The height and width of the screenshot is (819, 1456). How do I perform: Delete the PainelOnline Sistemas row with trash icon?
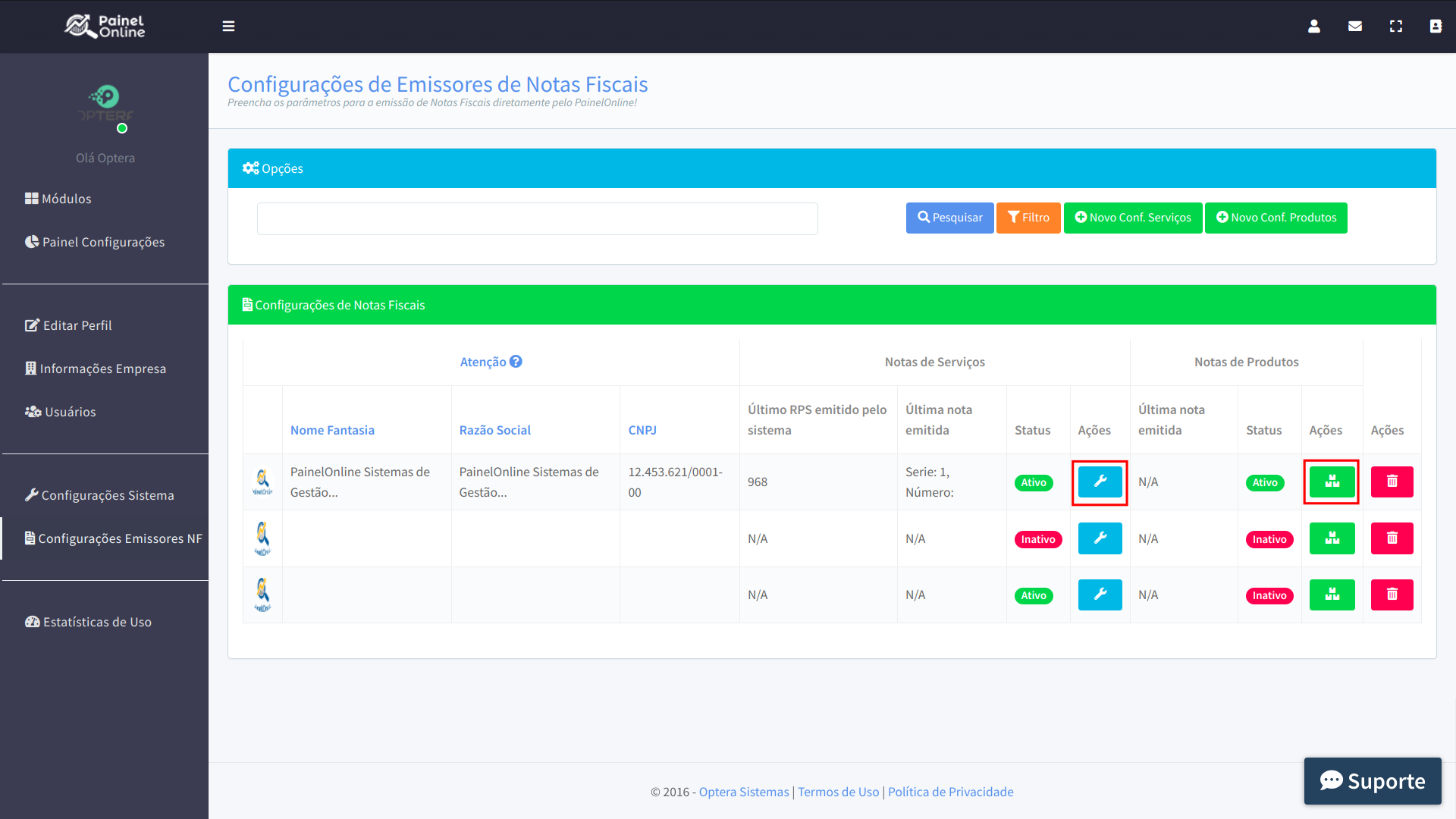pos(1392,482)
